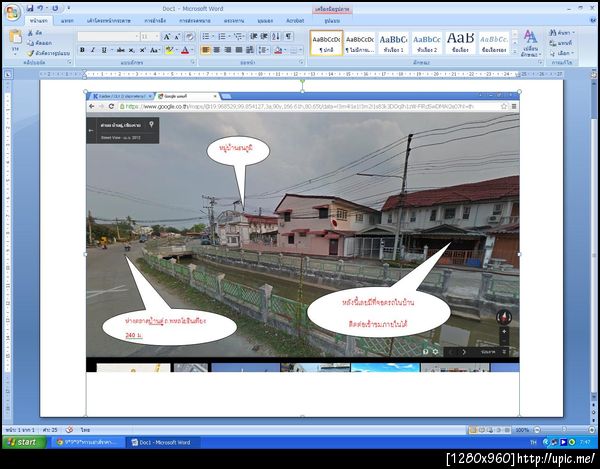Click the Windows Start button
This screenshot has width=600, height=469.
(24, 442)
